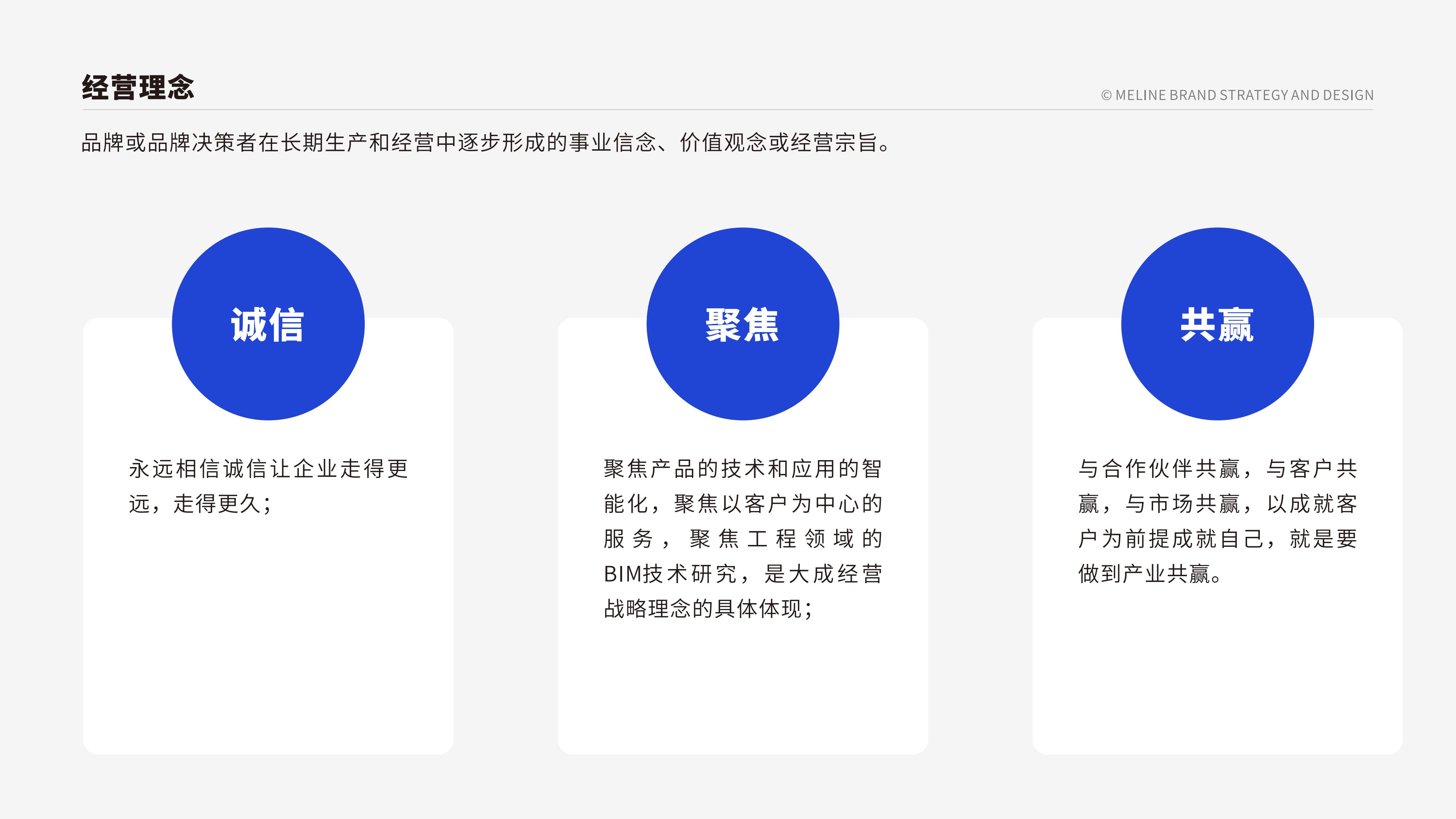Click the line 做到产业共赢。
1456x819 pixels.
(x=1150, y=574)
